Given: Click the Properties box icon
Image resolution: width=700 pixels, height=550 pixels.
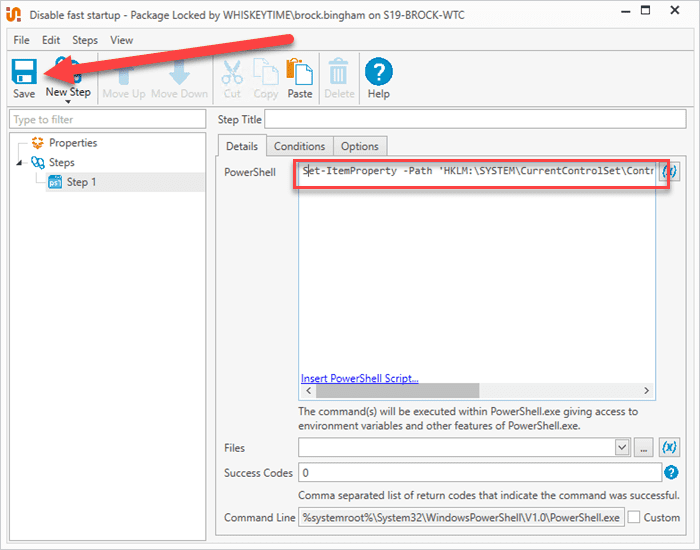Looking at the screenshot, I should tap(38, 143).
